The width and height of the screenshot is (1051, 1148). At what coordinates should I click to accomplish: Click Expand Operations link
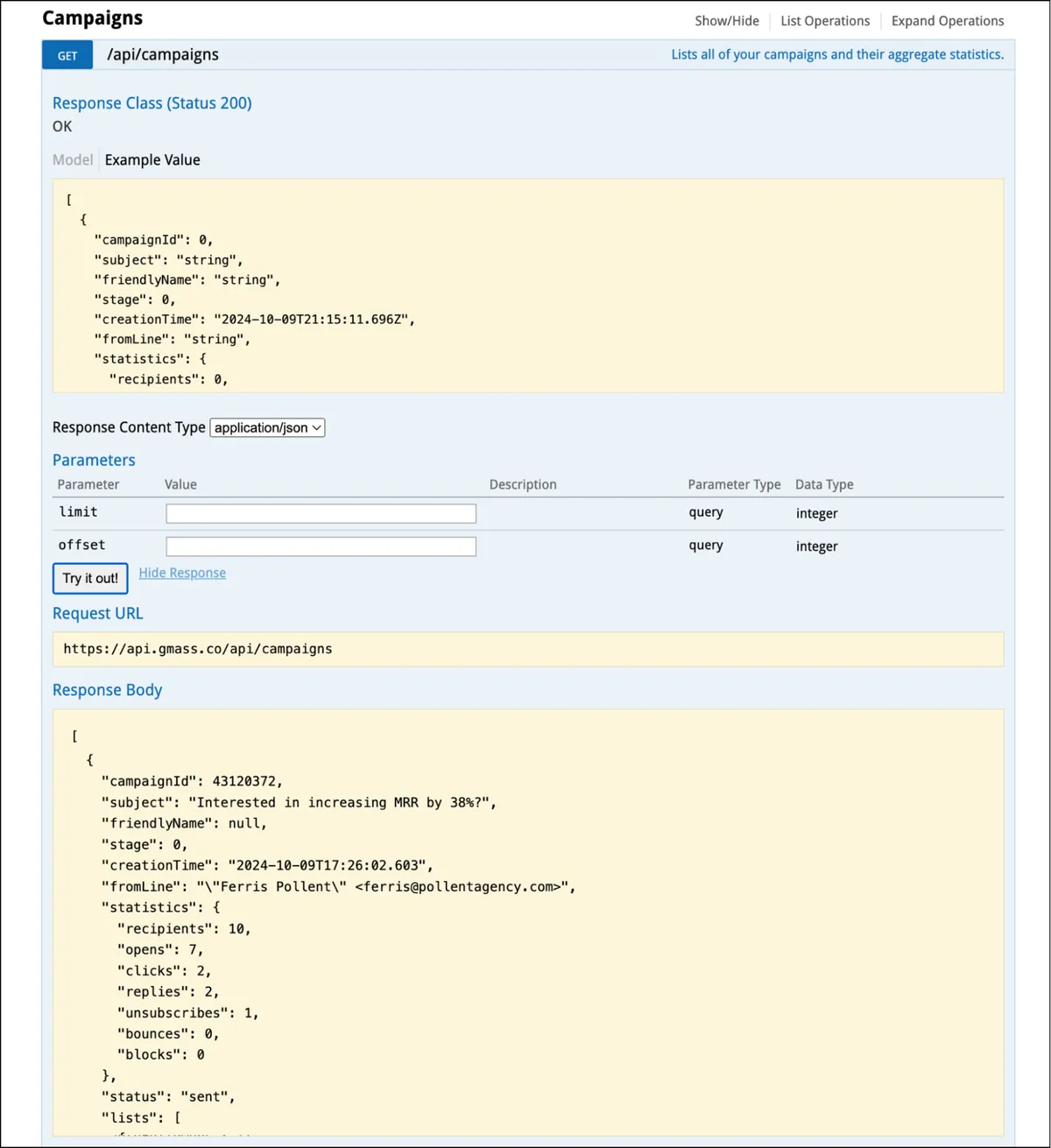[x=948, y=21]
